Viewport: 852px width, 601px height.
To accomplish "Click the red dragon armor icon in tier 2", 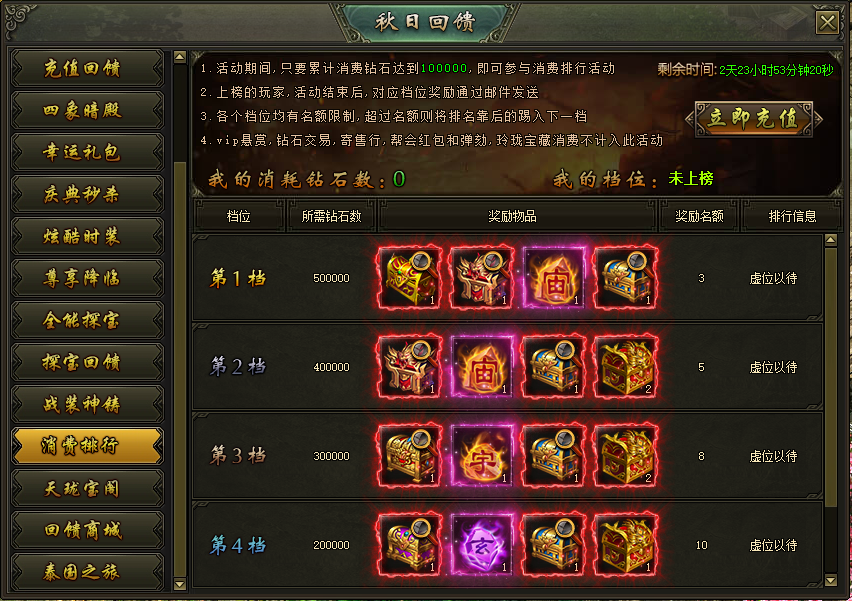I will [409, 367].
